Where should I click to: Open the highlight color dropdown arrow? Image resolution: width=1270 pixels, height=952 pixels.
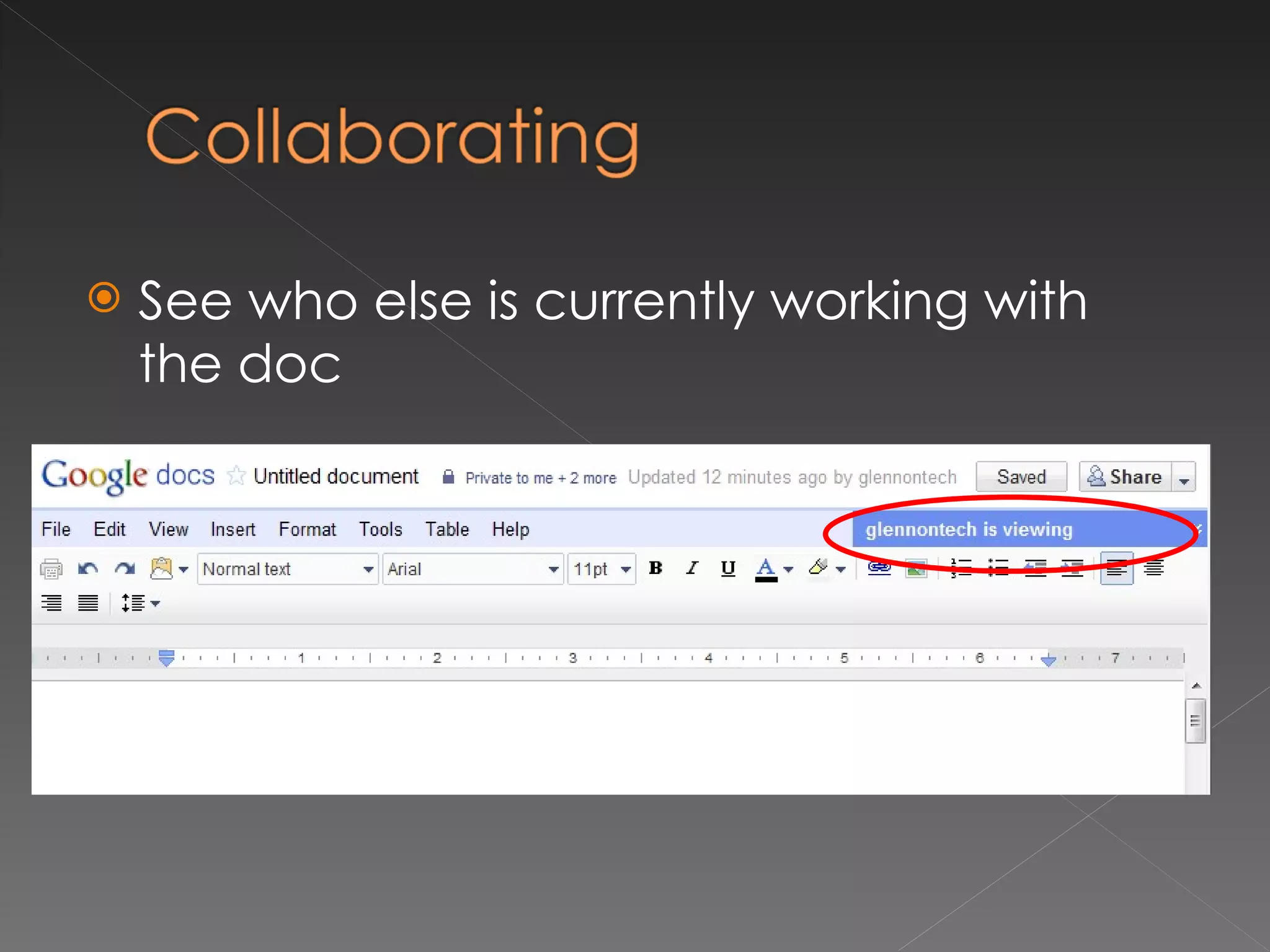point(841,570)
